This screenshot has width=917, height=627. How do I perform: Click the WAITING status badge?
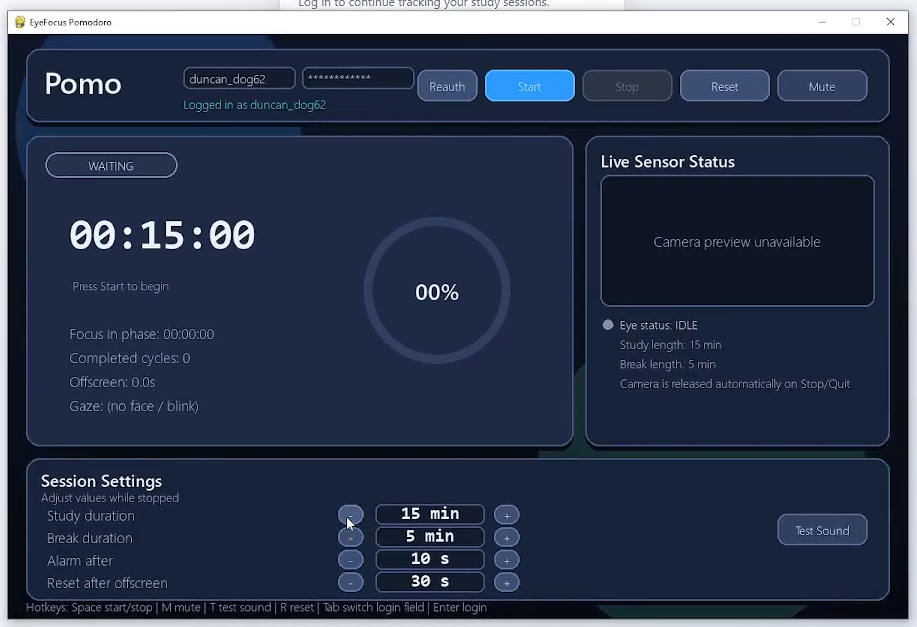[x=111, y=166]
